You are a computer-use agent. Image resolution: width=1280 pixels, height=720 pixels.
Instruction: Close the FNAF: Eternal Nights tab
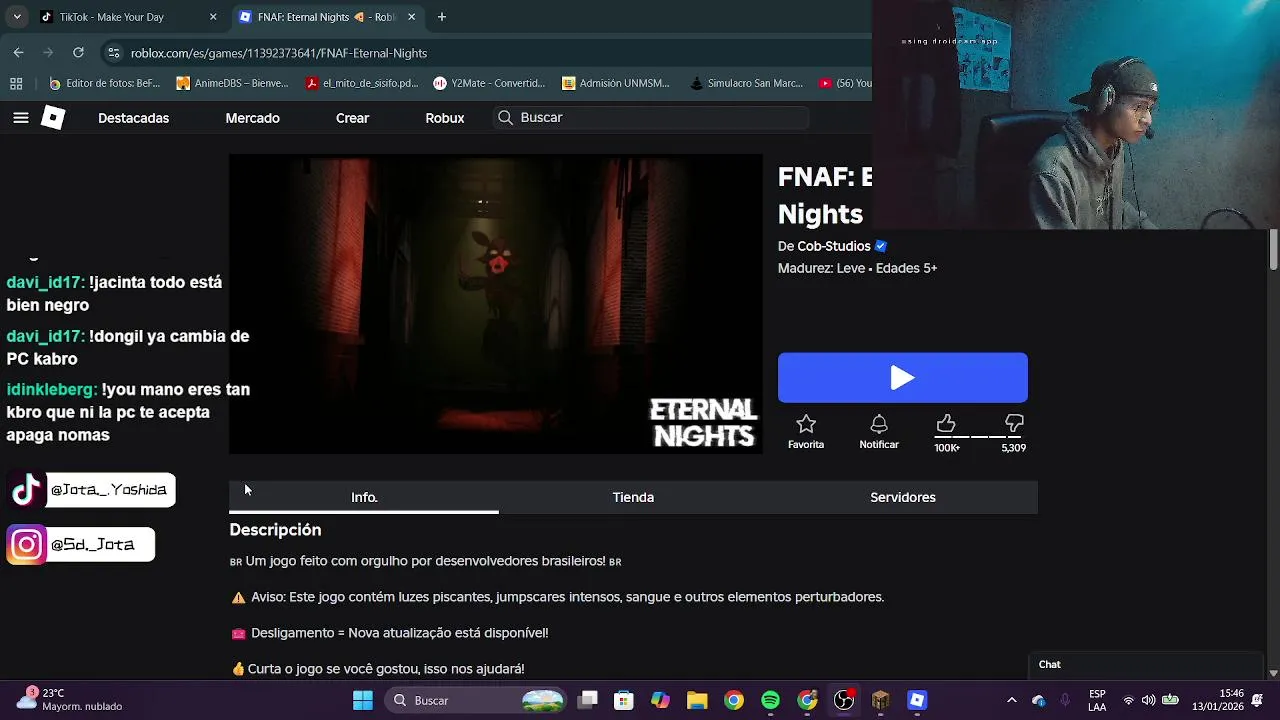tap(412, 17)
